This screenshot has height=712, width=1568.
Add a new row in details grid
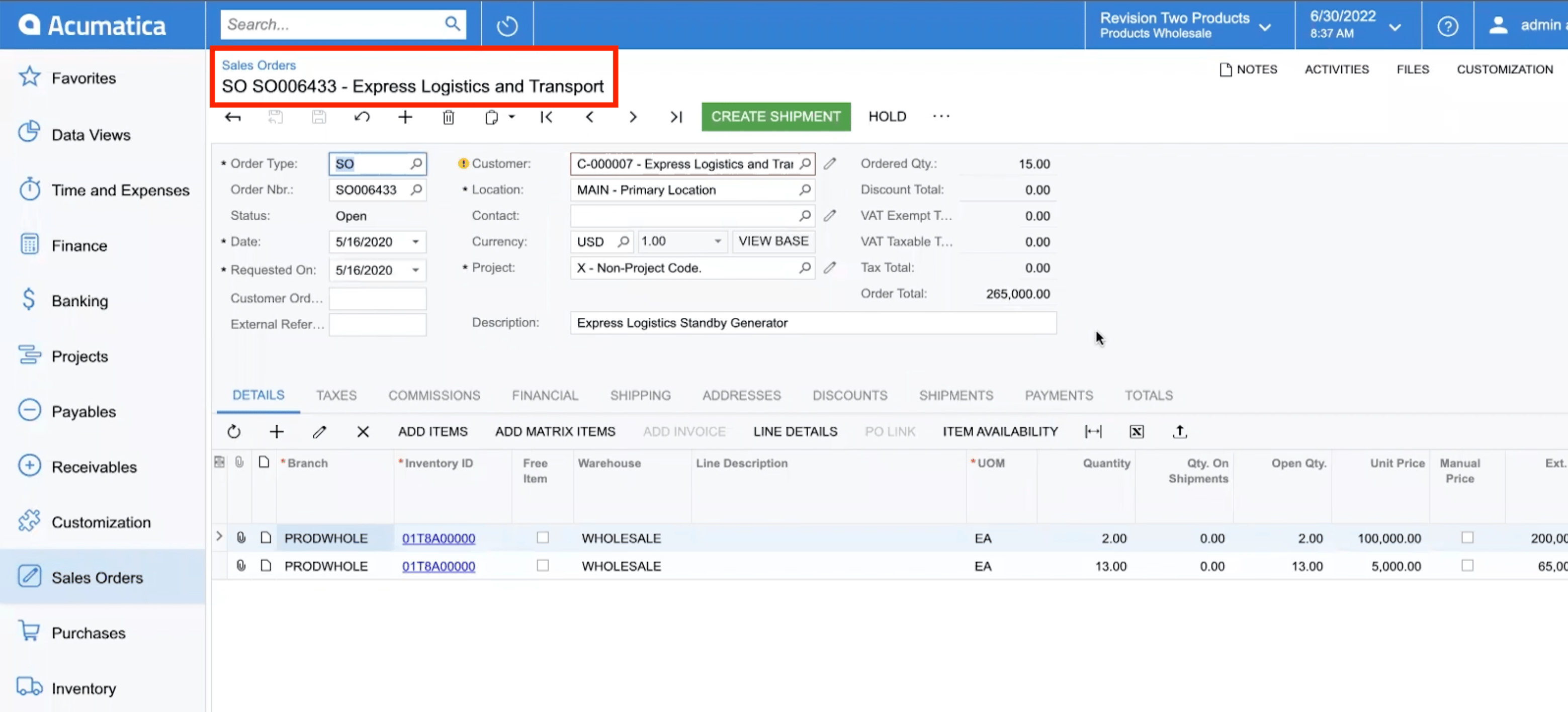(x=277, y=431)
